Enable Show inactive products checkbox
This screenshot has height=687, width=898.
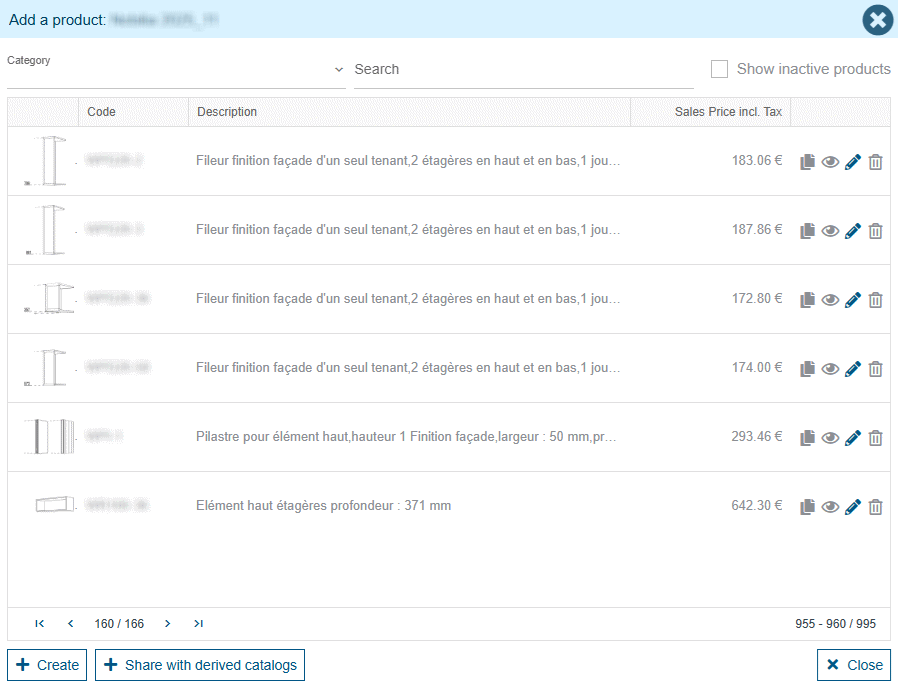[x=719, y=69]
